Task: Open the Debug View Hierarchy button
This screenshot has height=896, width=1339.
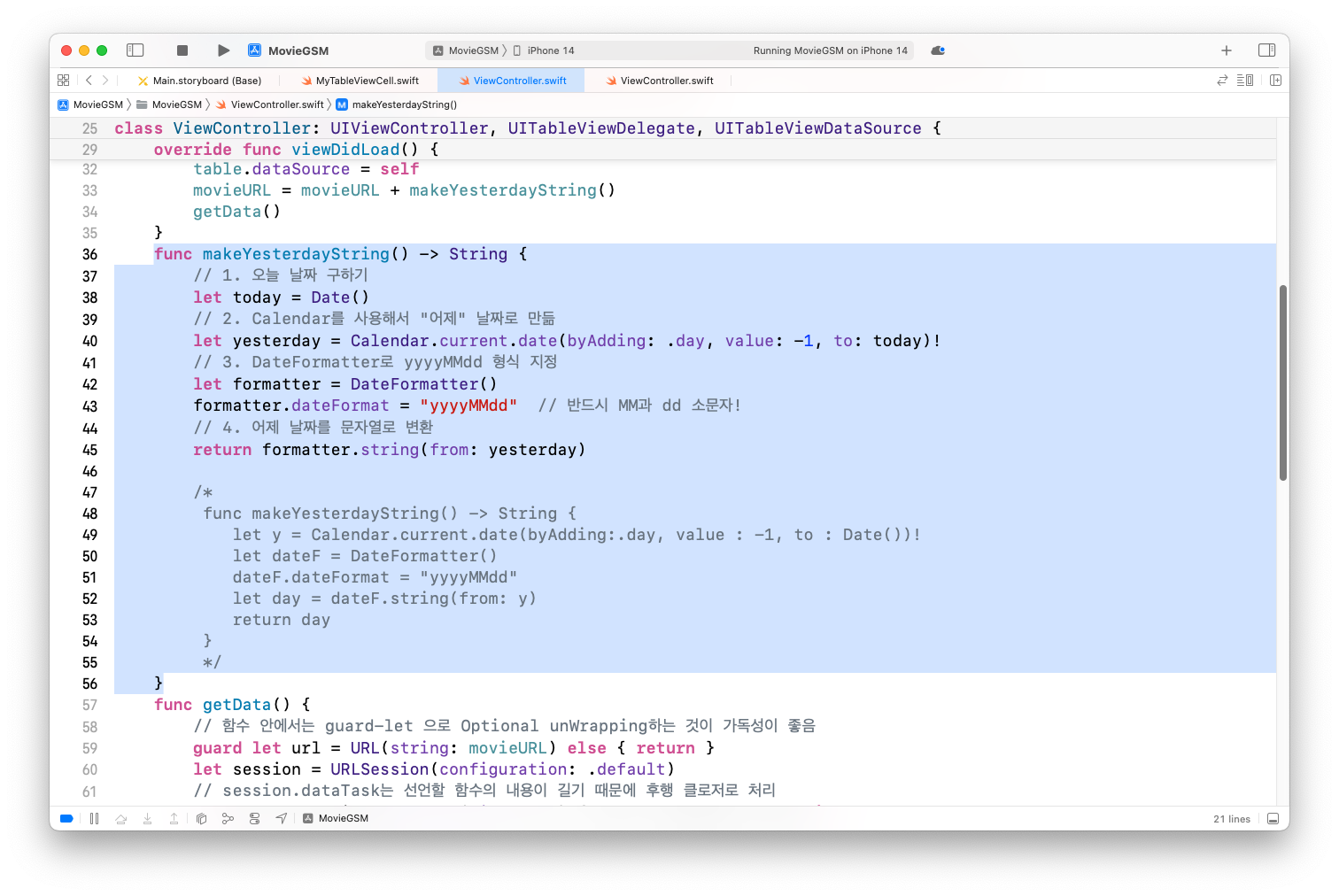Action: click(x=201, y=819)
